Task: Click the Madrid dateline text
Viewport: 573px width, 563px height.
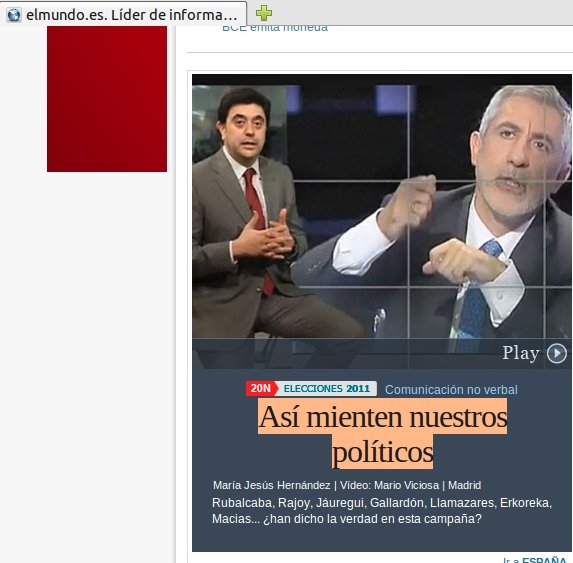Action: point(464,485)
